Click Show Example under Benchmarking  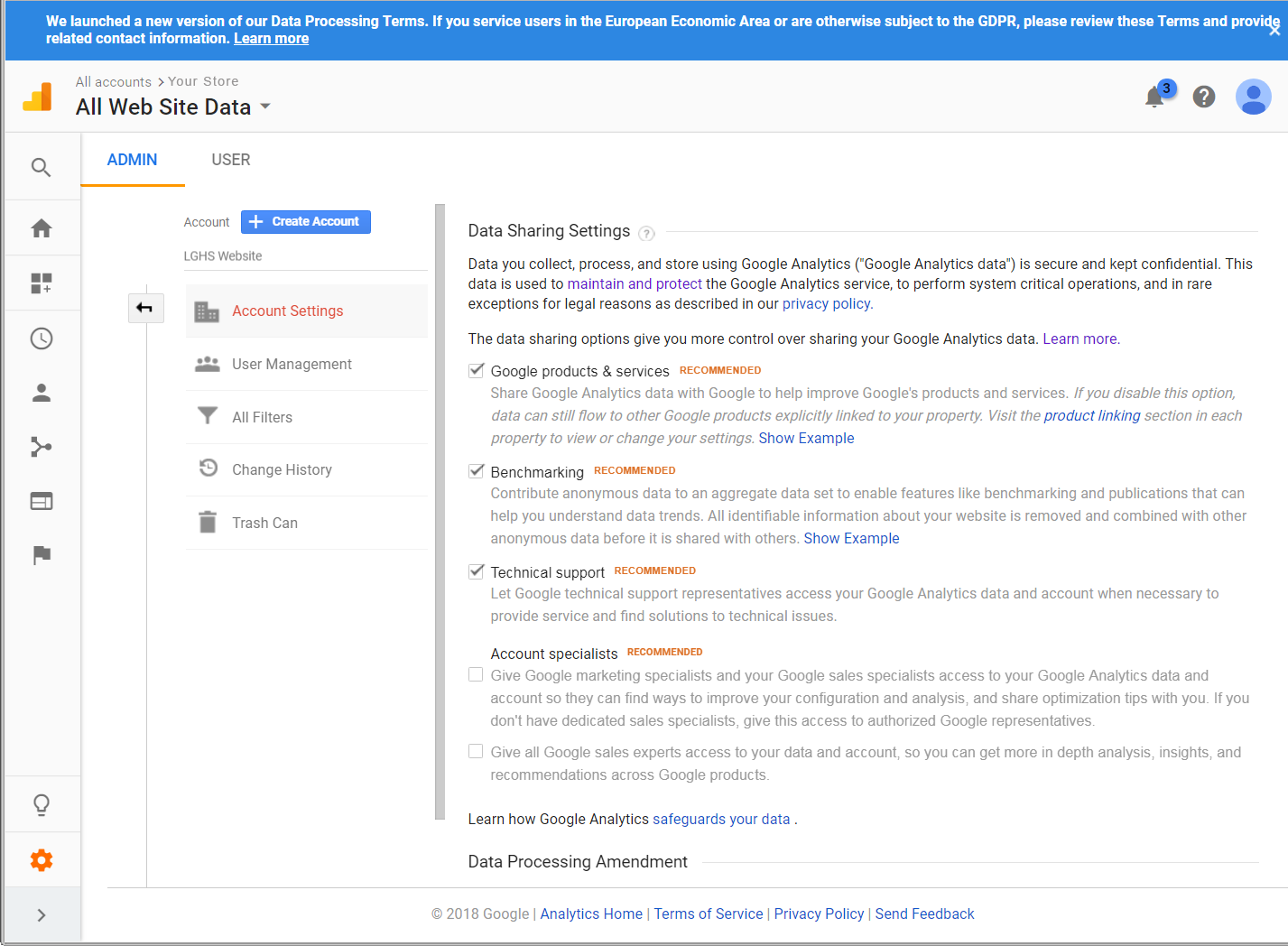(x=851, y=538)
